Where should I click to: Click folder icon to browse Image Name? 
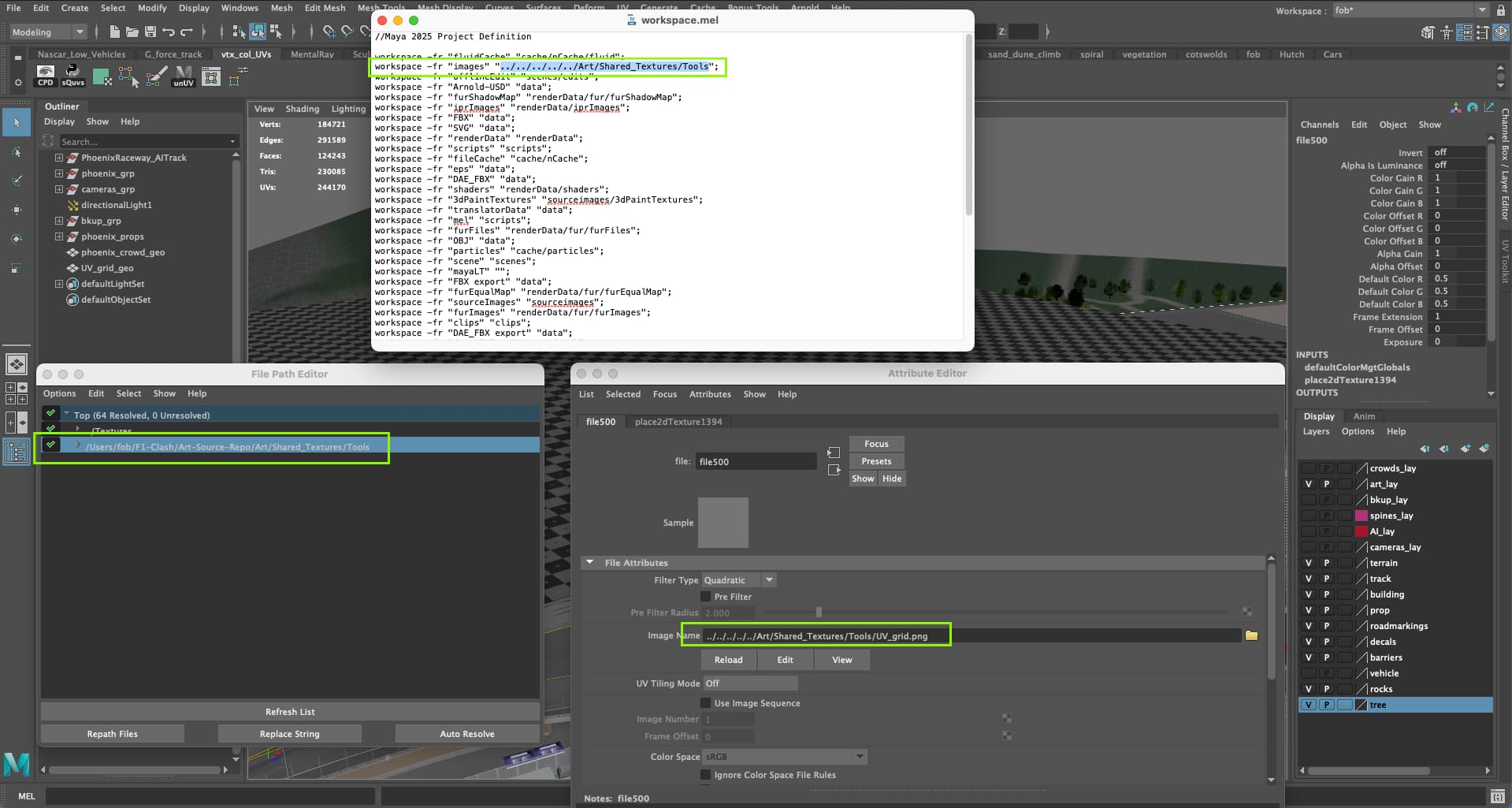tap(1251, 635)
